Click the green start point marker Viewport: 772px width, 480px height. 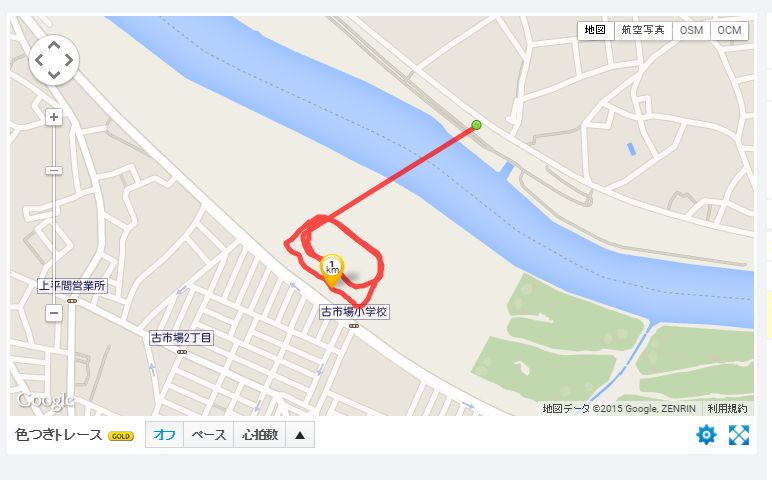click(x=476, y=125)
